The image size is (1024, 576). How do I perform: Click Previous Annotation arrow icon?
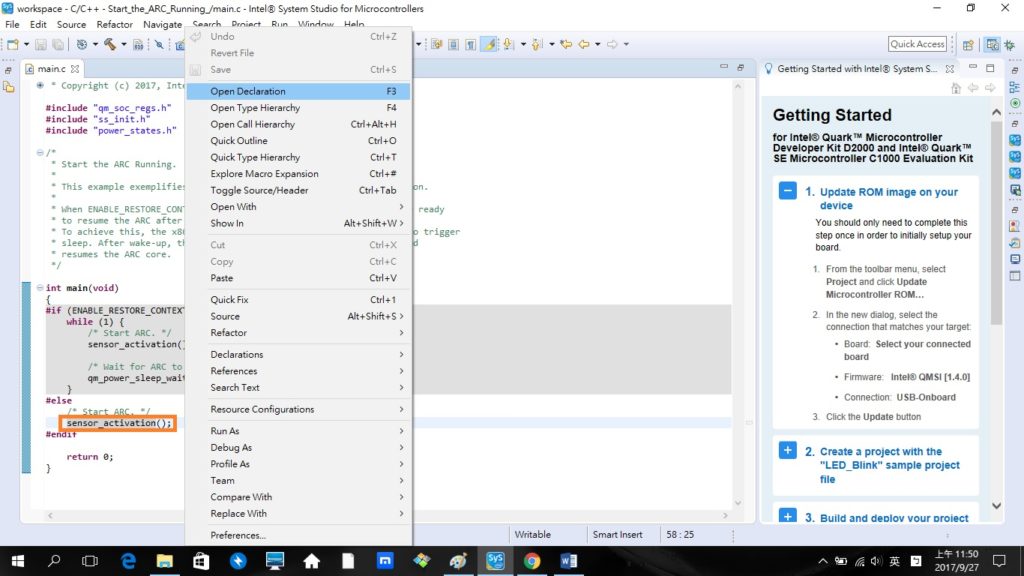point(537,44)
